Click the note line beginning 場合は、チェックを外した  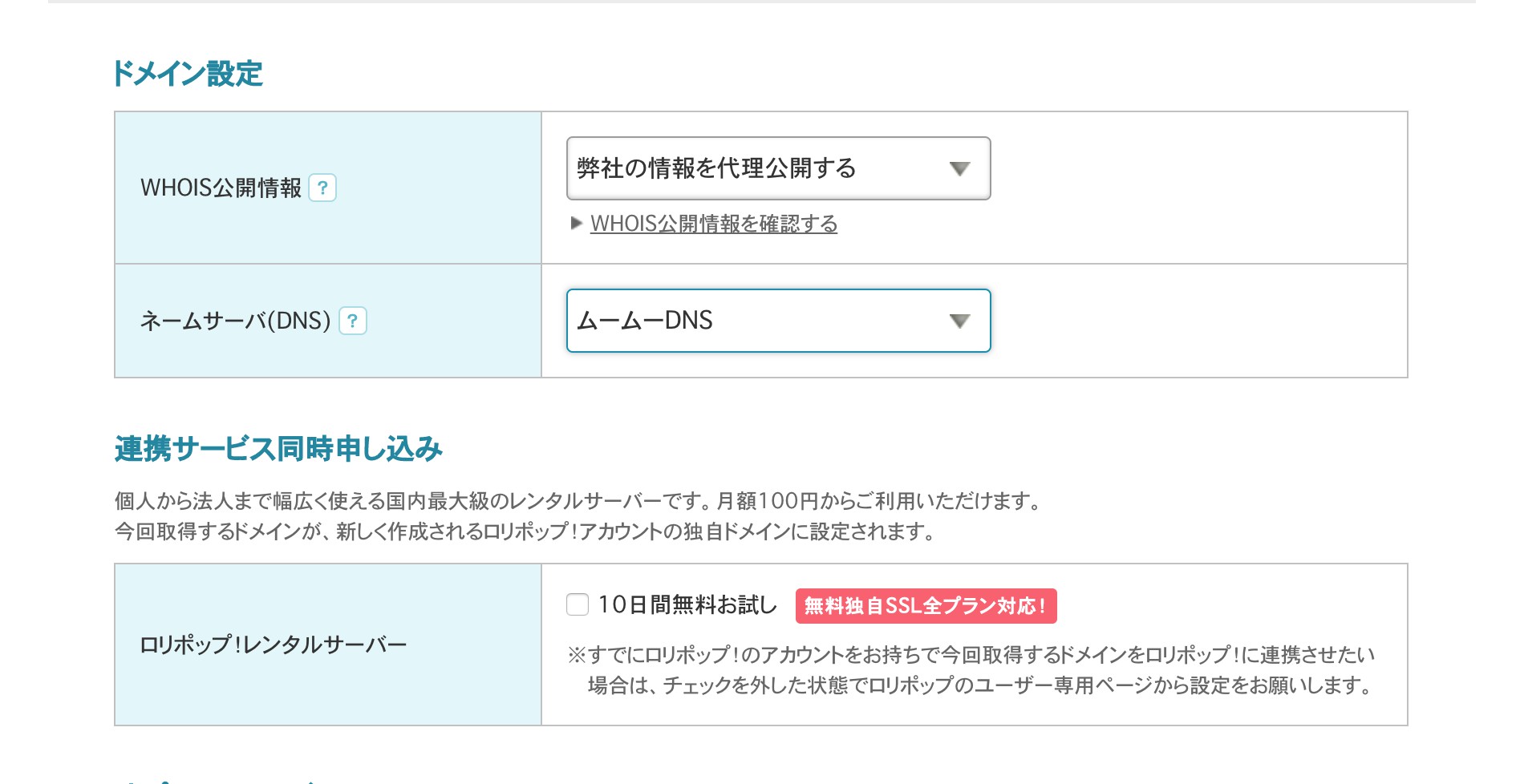tap(979, 685)
